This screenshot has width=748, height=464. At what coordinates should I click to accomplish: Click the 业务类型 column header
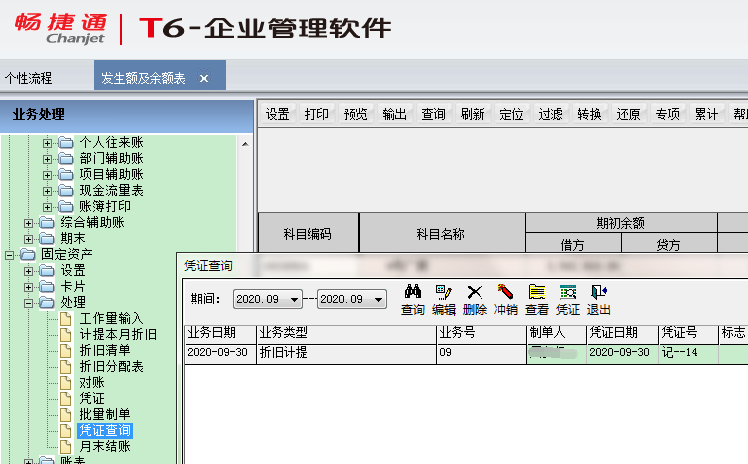(346, 334)
